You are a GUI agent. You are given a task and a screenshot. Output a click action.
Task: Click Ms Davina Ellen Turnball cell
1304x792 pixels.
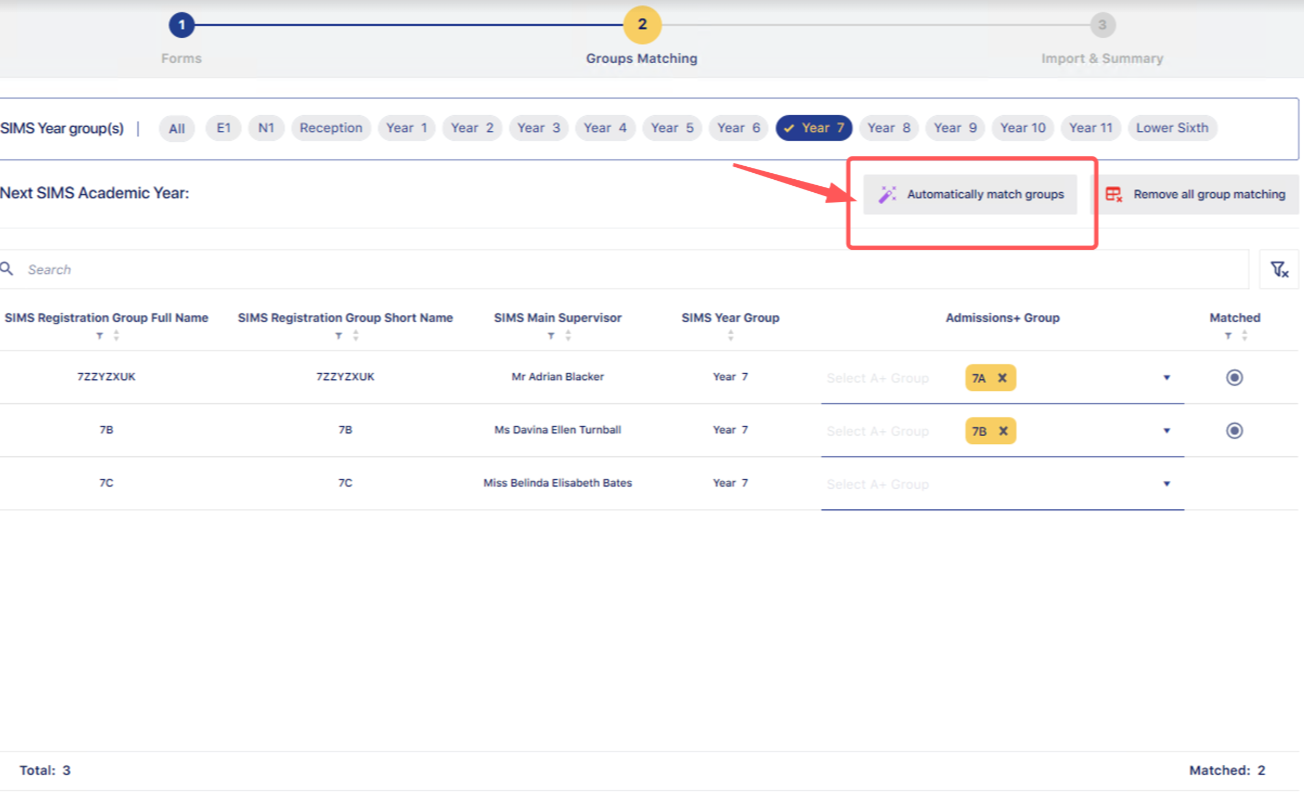pos(557,430)
